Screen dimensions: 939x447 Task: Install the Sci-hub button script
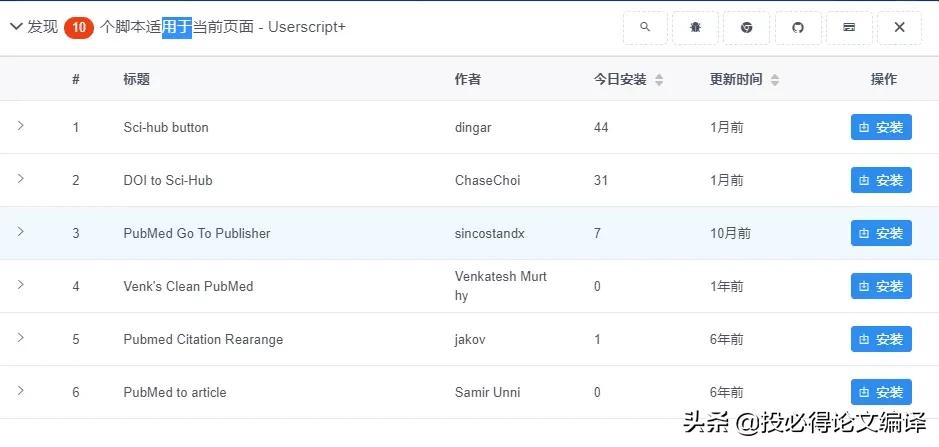tap(881, 127)
